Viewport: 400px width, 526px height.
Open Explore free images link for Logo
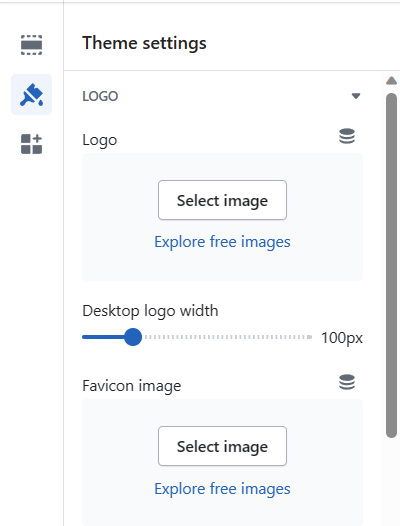click(x=222, y=242)
